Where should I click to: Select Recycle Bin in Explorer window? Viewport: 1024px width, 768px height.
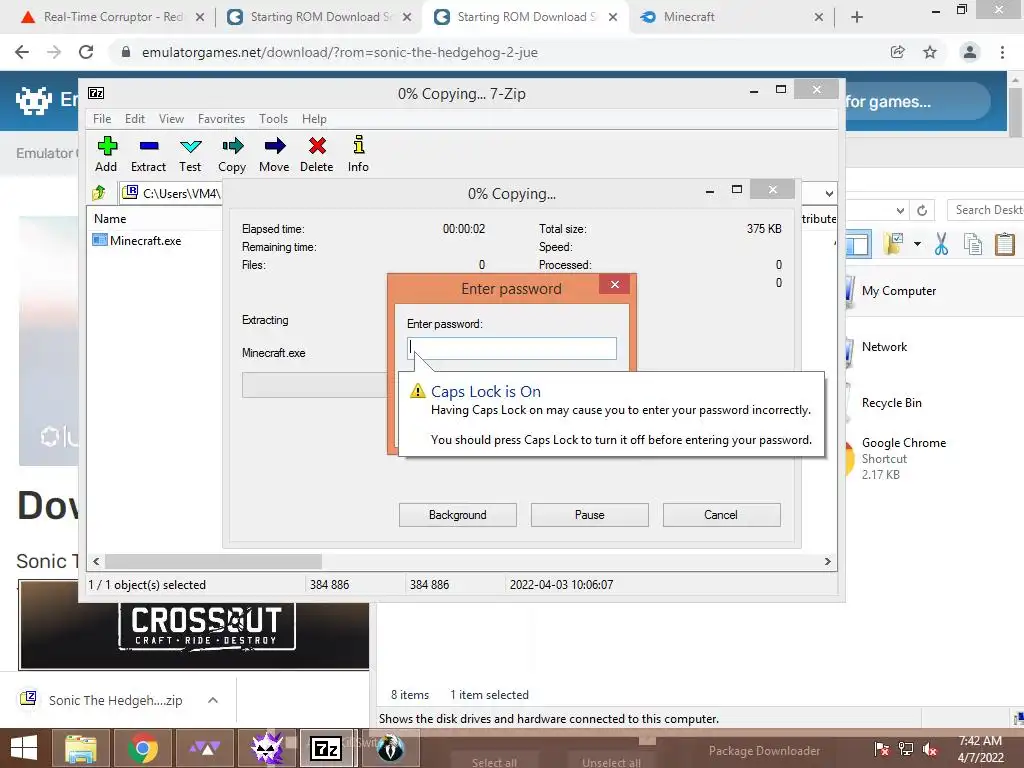coord(891,403)
